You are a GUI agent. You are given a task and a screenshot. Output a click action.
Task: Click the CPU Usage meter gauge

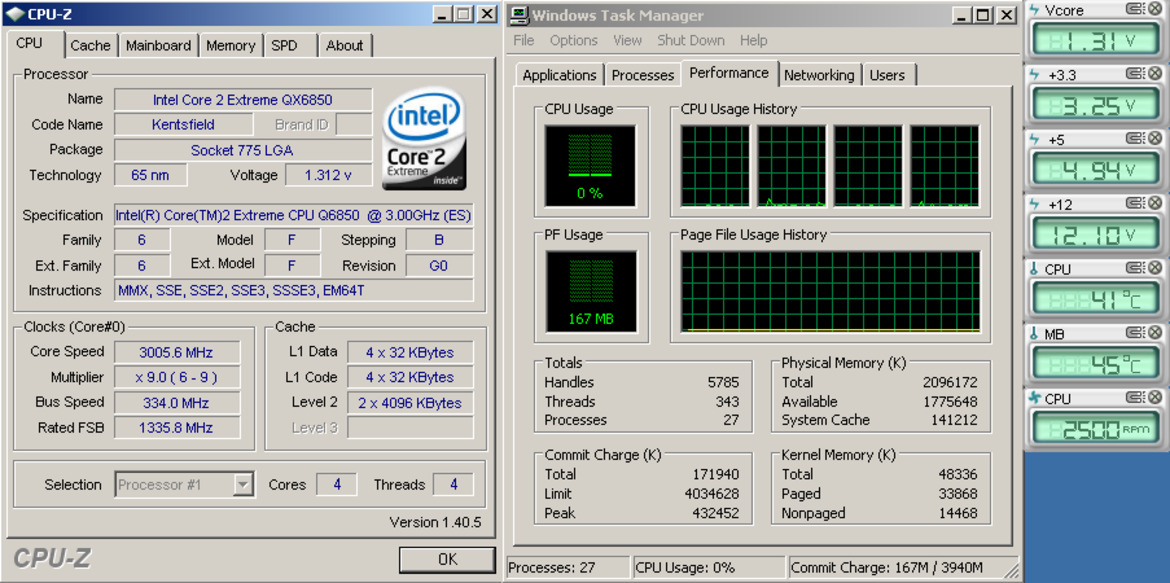590,166
